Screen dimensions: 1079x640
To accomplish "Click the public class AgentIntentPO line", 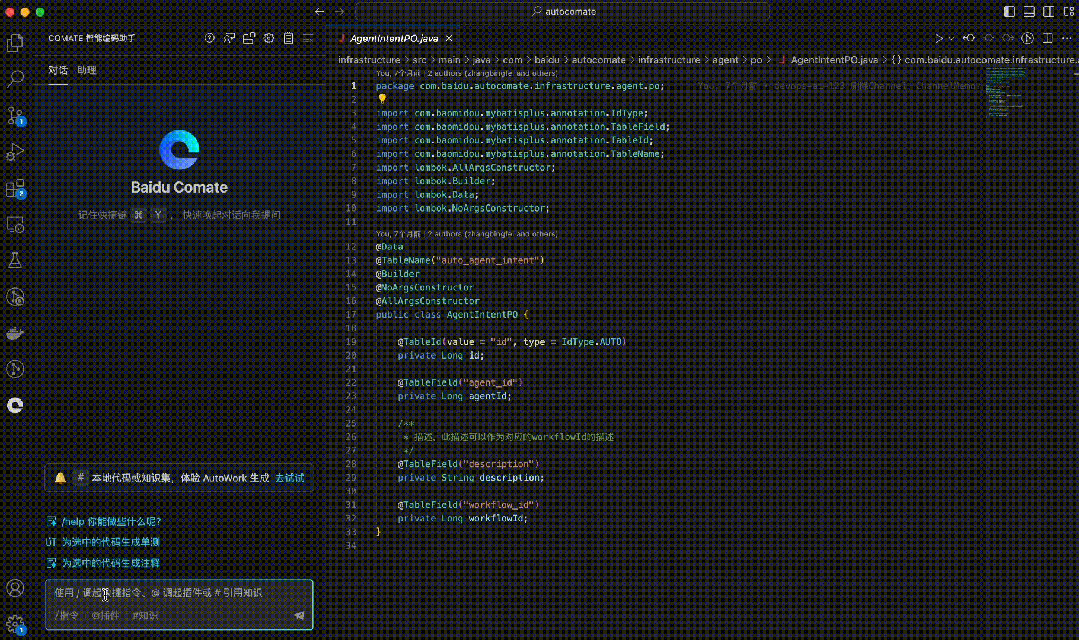I will coord(452,314).
